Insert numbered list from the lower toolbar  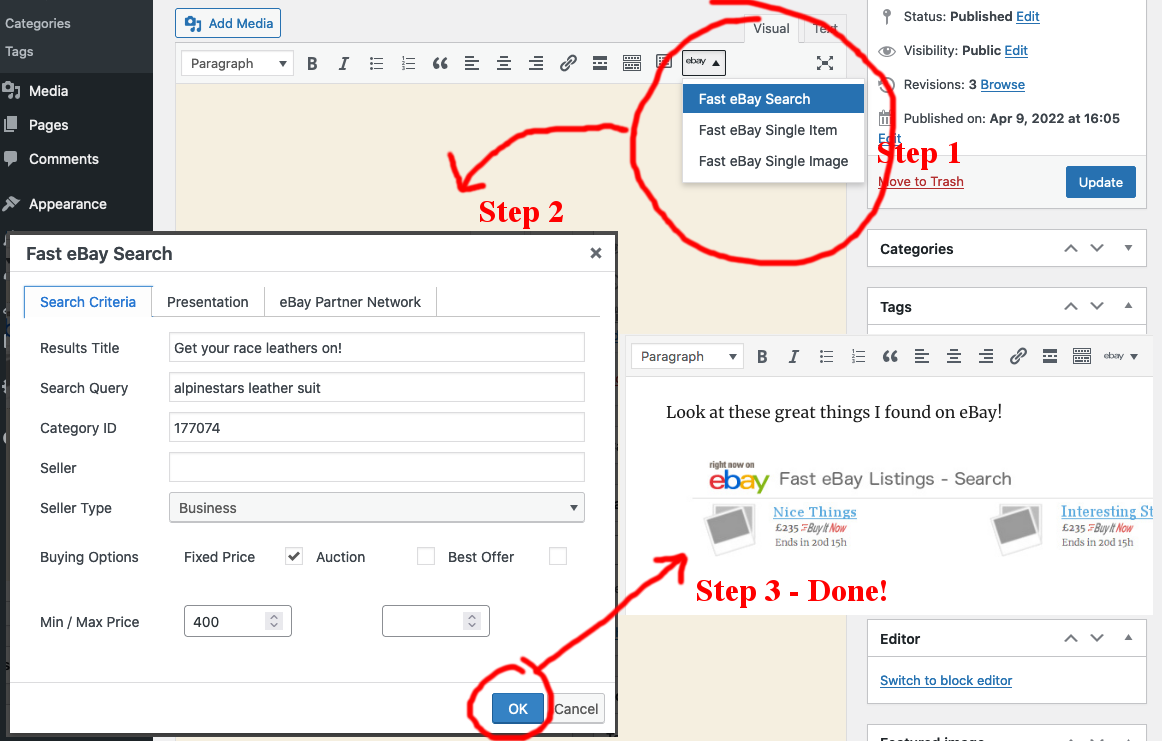point(858,356)
